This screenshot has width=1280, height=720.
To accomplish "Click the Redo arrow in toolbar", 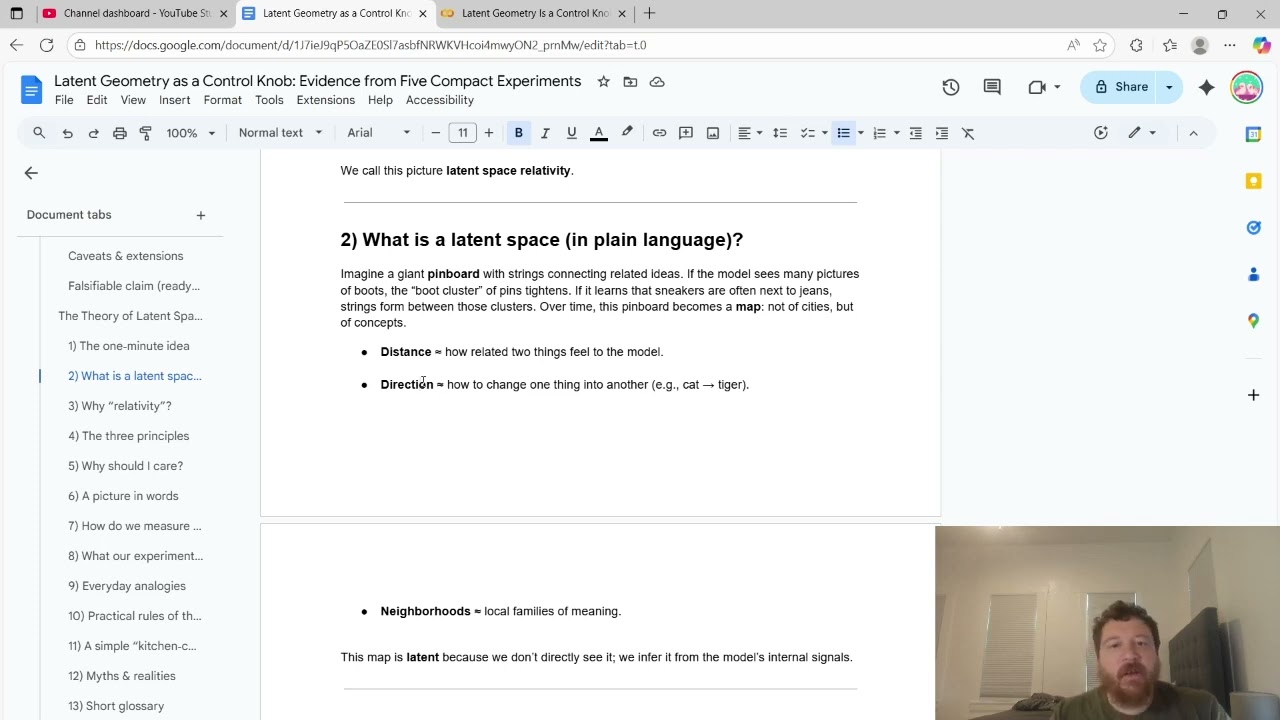I will pos(93,133).
